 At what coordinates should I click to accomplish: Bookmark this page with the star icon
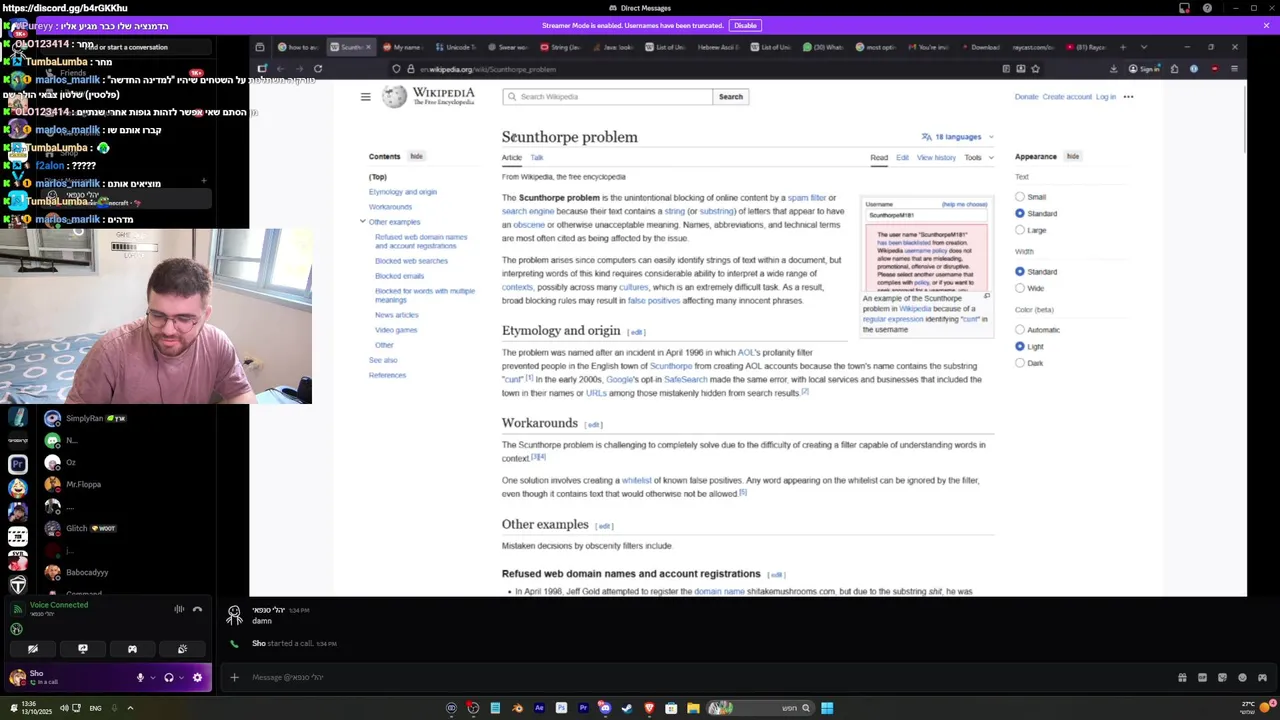tap(1035, 69)
